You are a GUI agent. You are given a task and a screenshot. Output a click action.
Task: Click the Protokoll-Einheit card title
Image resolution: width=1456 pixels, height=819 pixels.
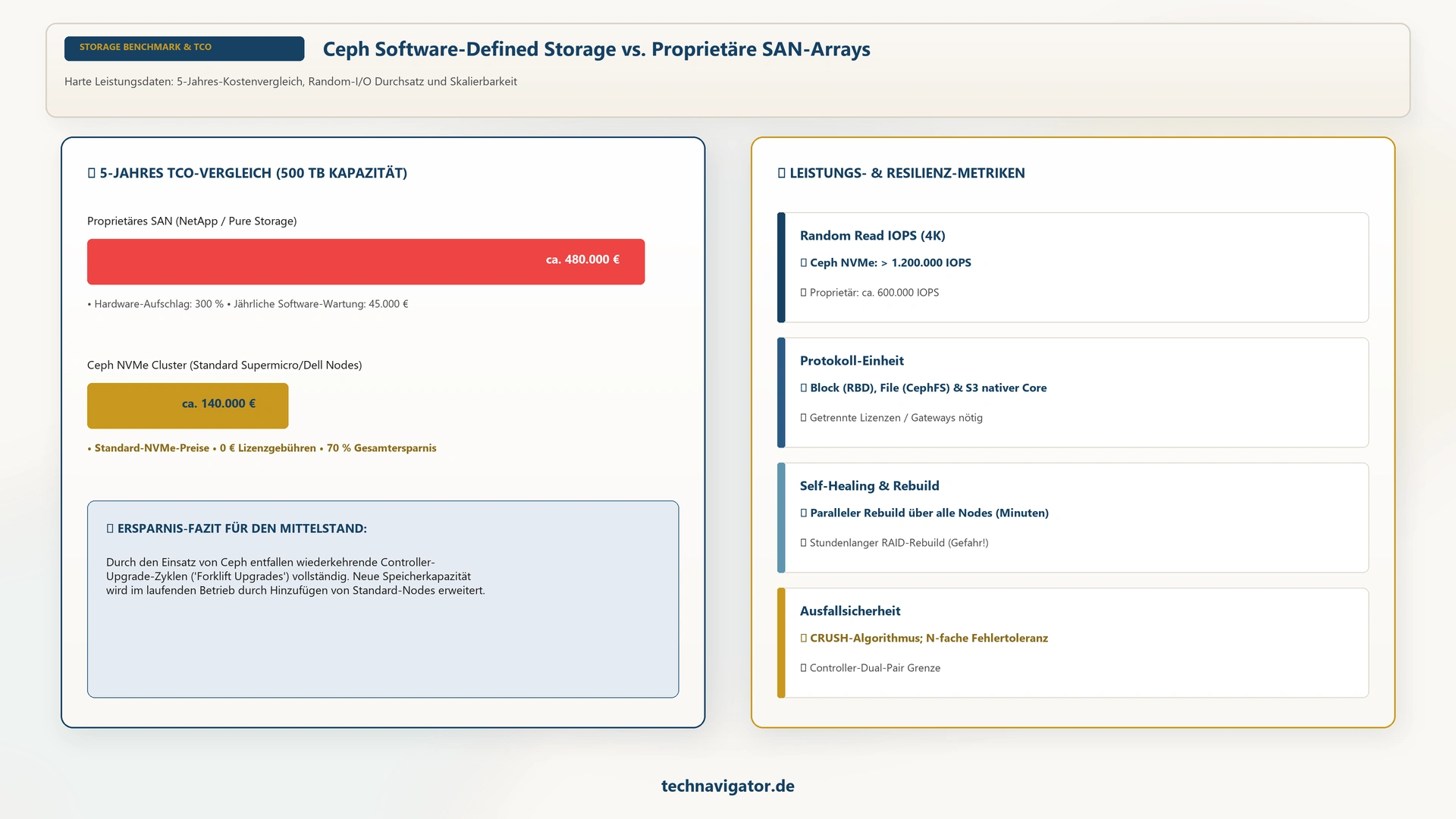pos(852,361)
